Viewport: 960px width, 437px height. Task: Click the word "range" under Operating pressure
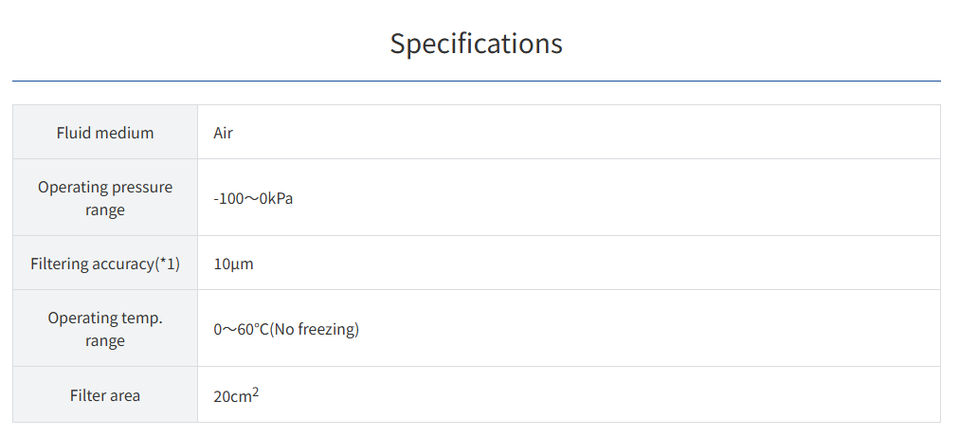105,210
